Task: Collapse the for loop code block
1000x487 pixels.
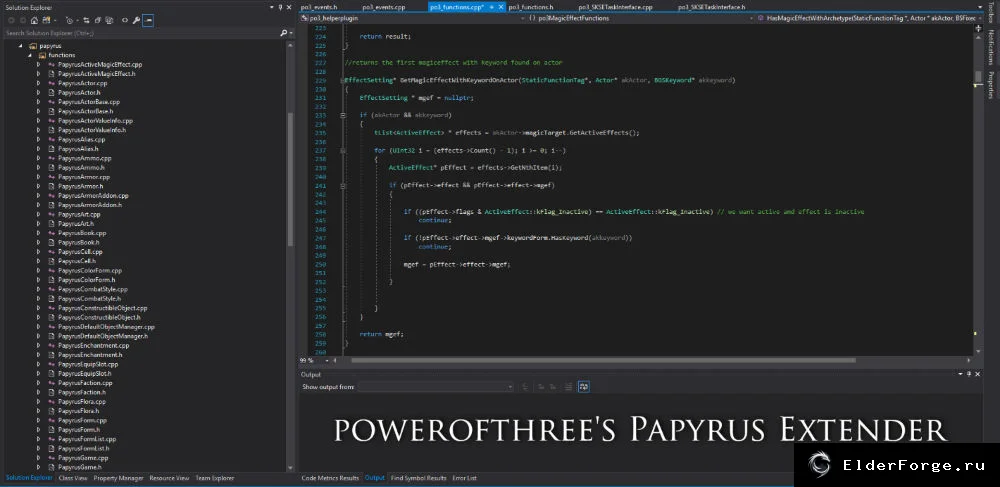Action: point(343,150)
